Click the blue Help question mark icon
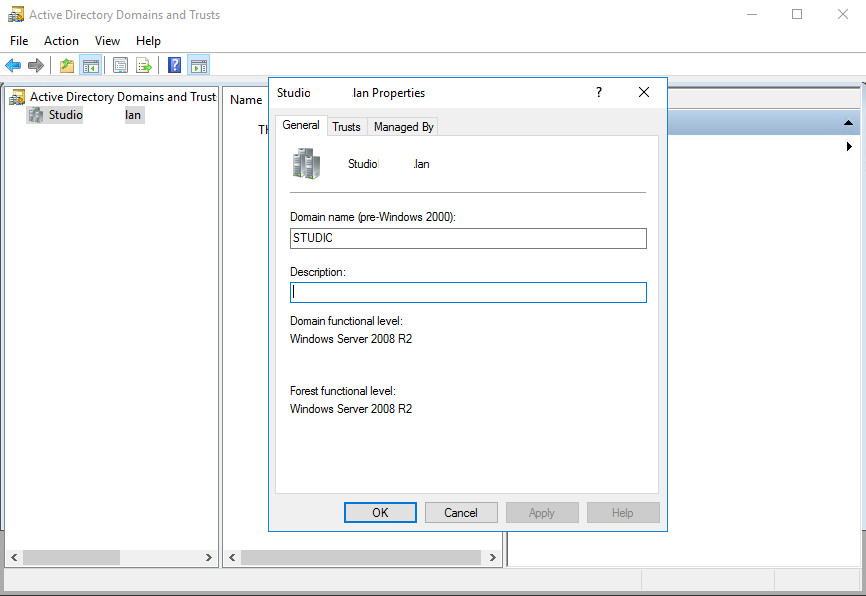 click(175, 66)
